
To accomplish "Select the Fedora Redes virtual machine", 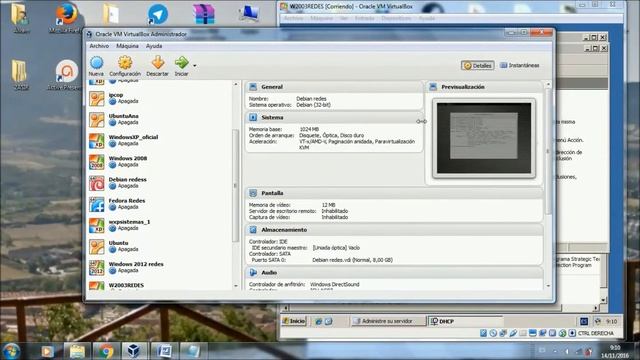I will 160,204.
